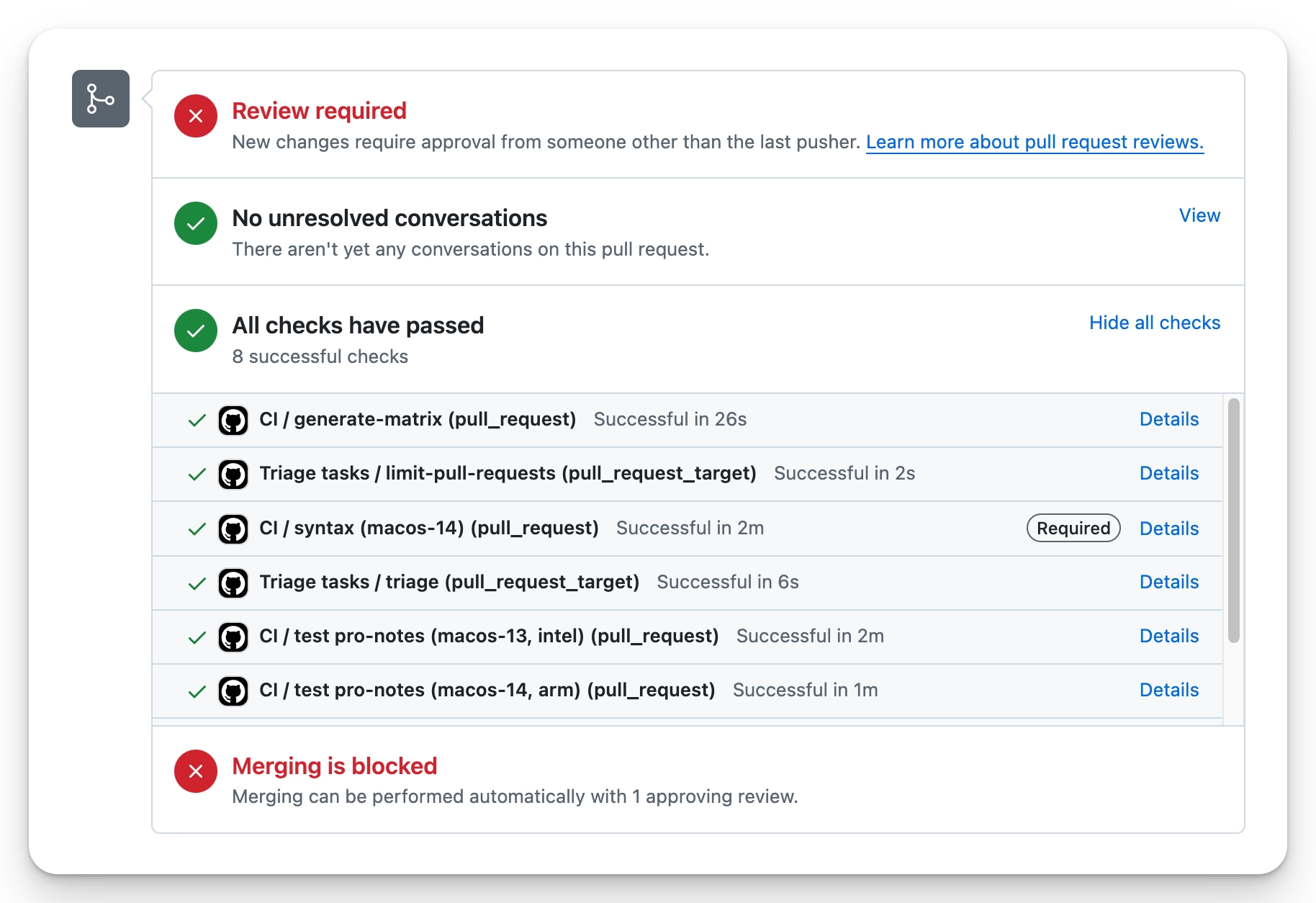Click GitHub avatar for Triage tasks triage check
Screen dimensions: 1316x903
[x=233, y=583]
